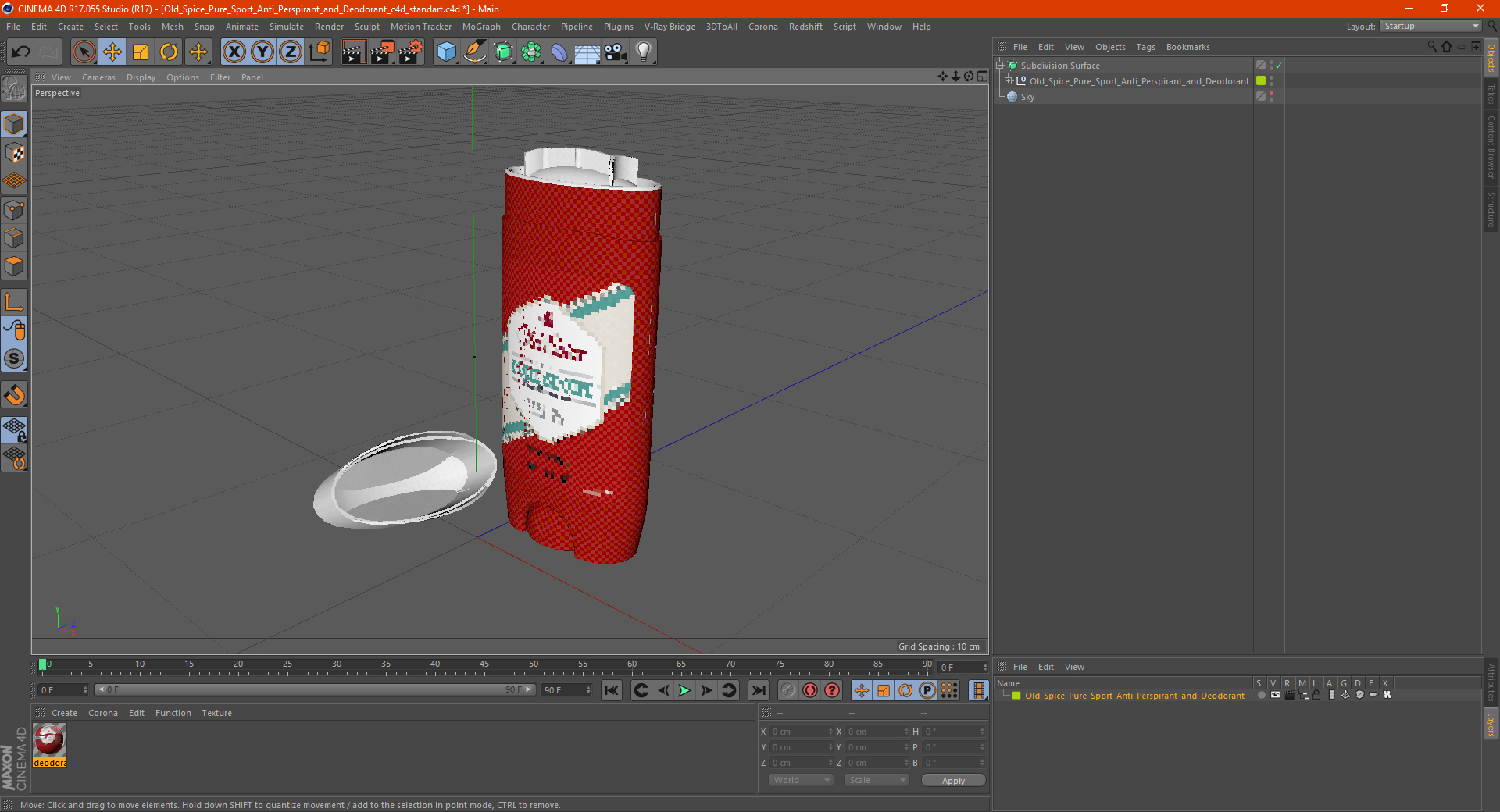The width and height of the screenshot is (1500, 812).
Task: Toggle Z axis lock
Action: (291, 52)
